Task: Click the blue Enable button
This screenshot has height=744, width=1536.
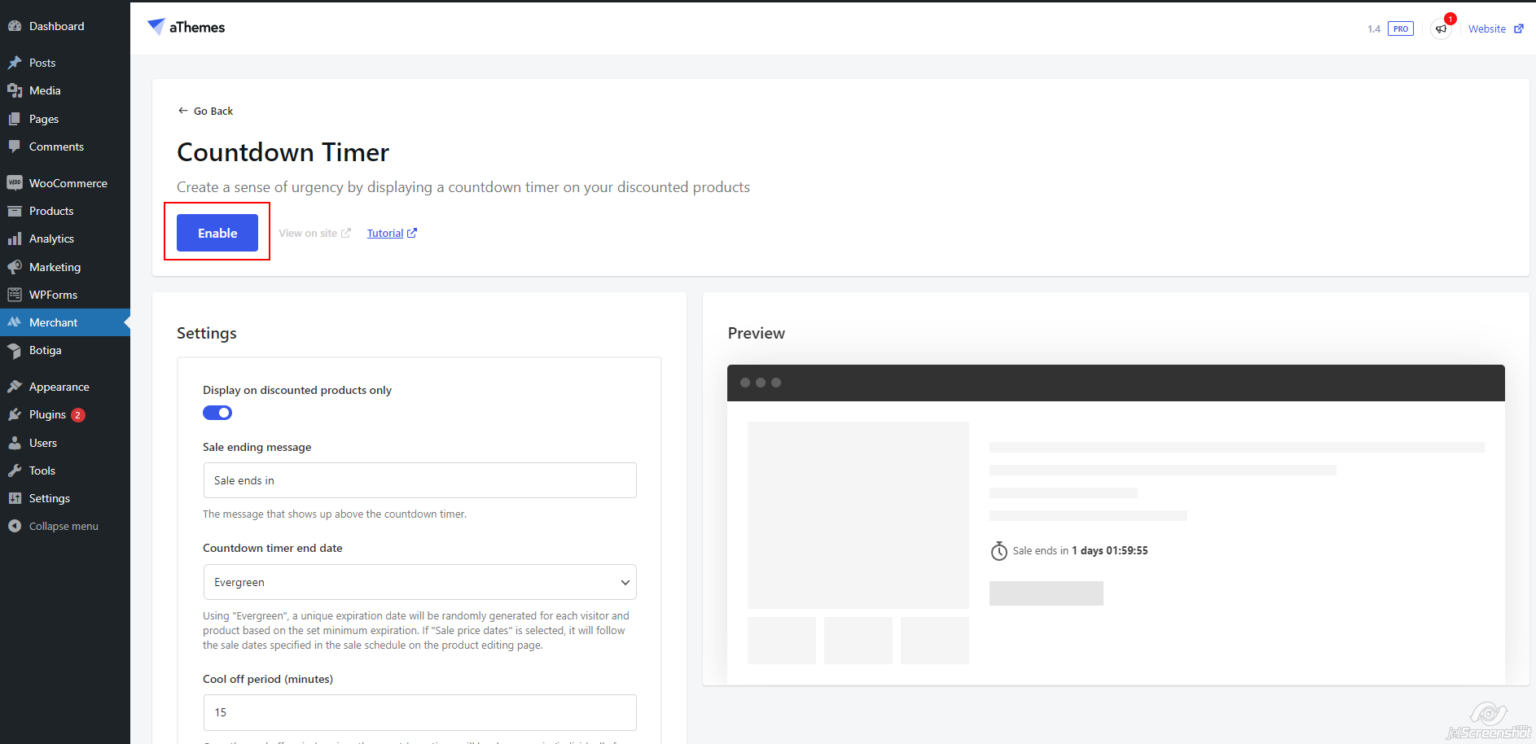Action: click(x=217, y=233)
